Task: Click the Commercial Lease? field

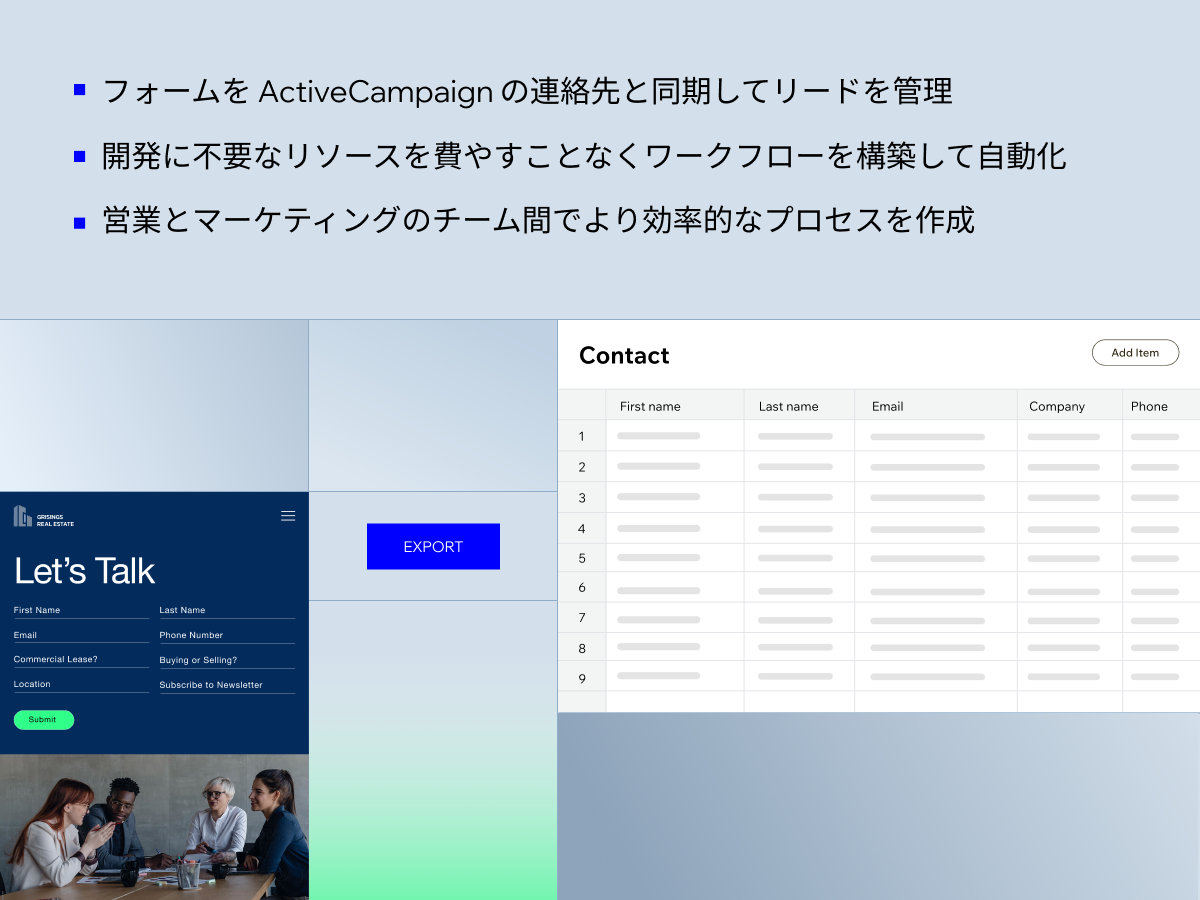Action: [81, 661]
